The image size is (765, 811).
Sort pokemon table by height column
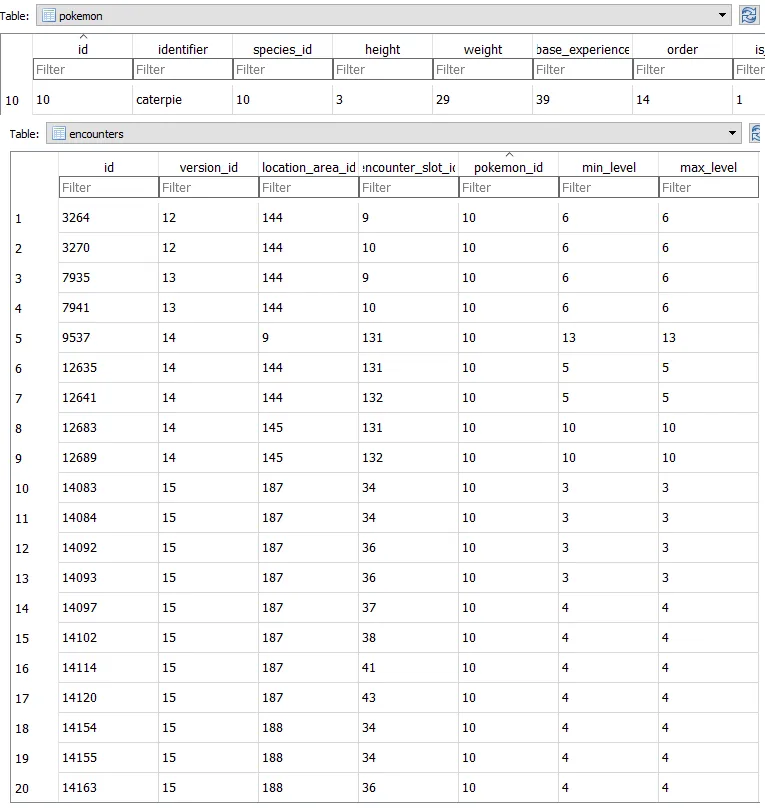382,49
